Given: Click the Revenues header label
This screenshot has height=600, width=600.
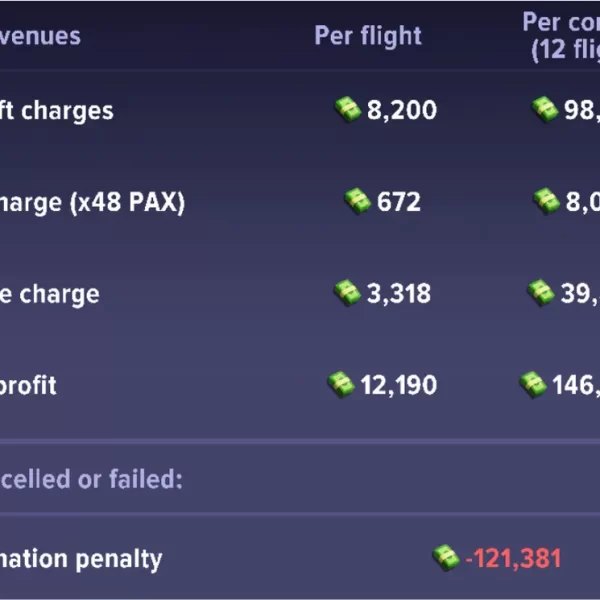Looking at the screenshot, I should coord(40,37).
